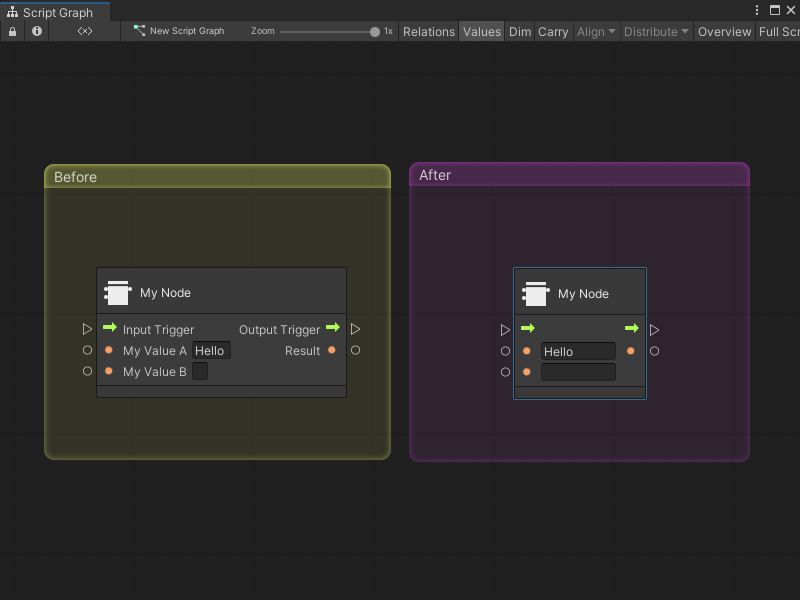
Task: Click the variables <x> toolbar icon
Action: (x=85, y=32)
